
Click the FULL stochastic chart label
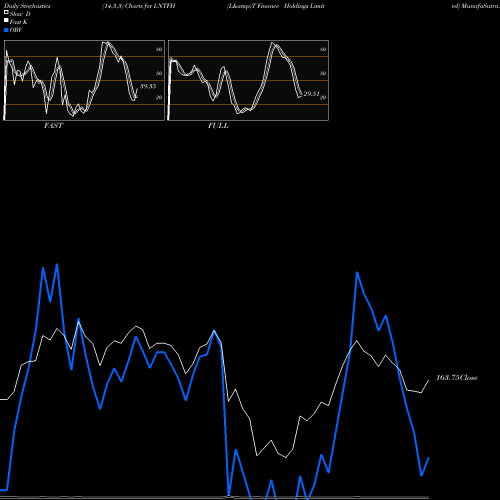pyautogui.click(x=218, y=126)
